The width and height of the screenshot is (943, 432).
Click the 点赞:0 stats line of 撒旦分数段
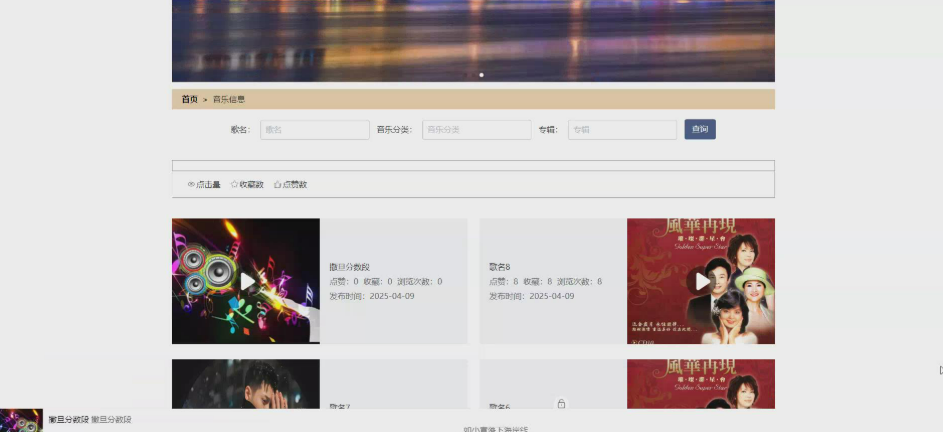tap(386, 282)
